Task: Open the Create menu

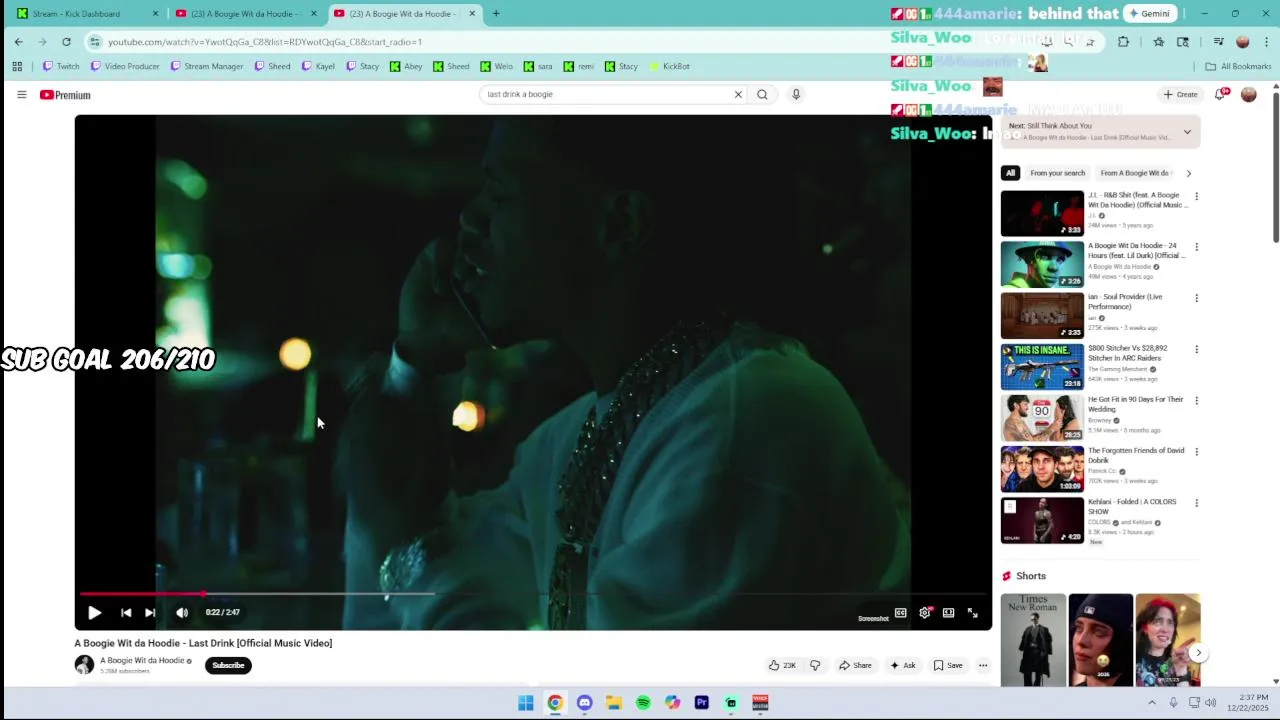Action: (1181, 94)
